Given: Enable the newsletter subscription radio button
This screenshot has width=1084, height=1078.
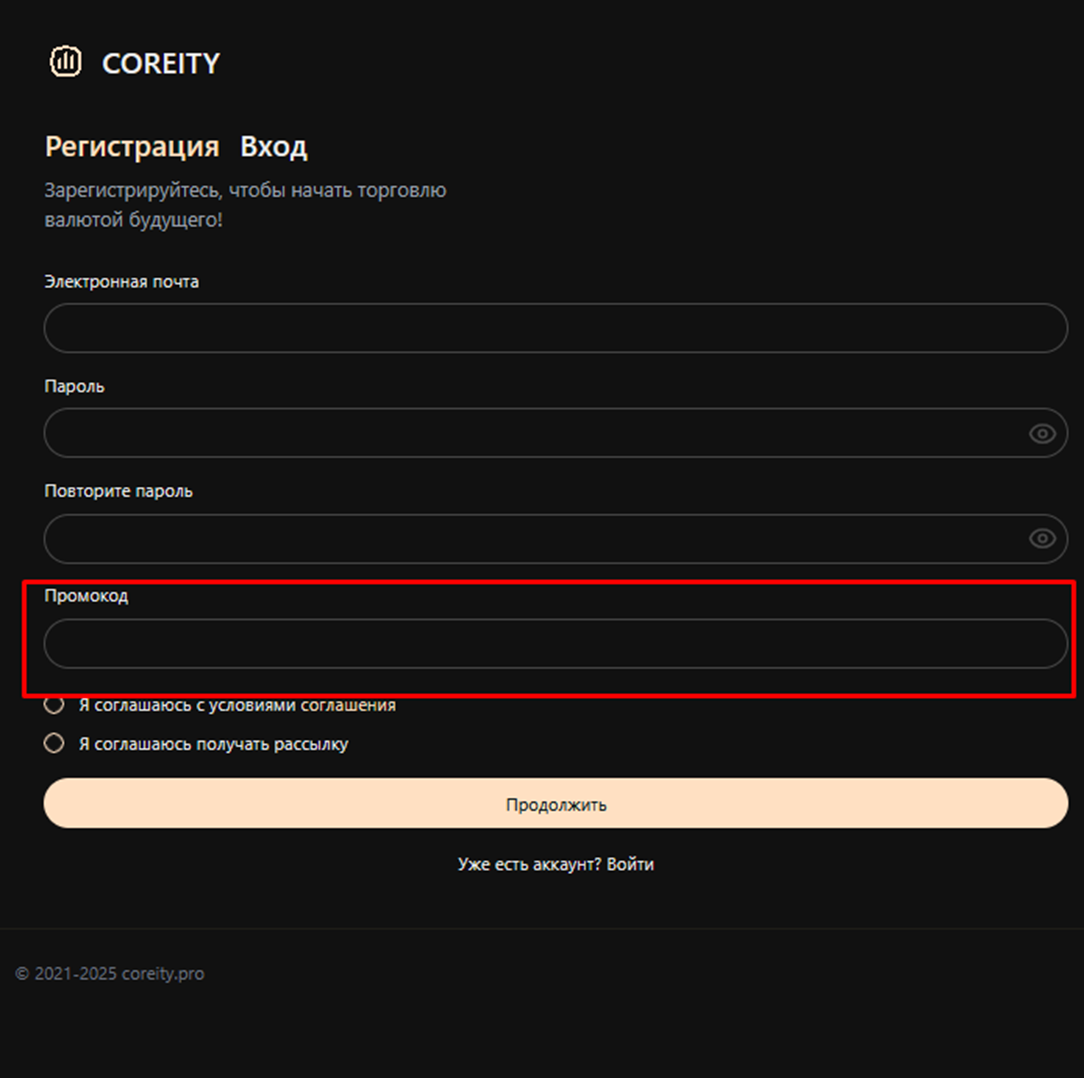Looking at the screenshot, I should (54, 744).
